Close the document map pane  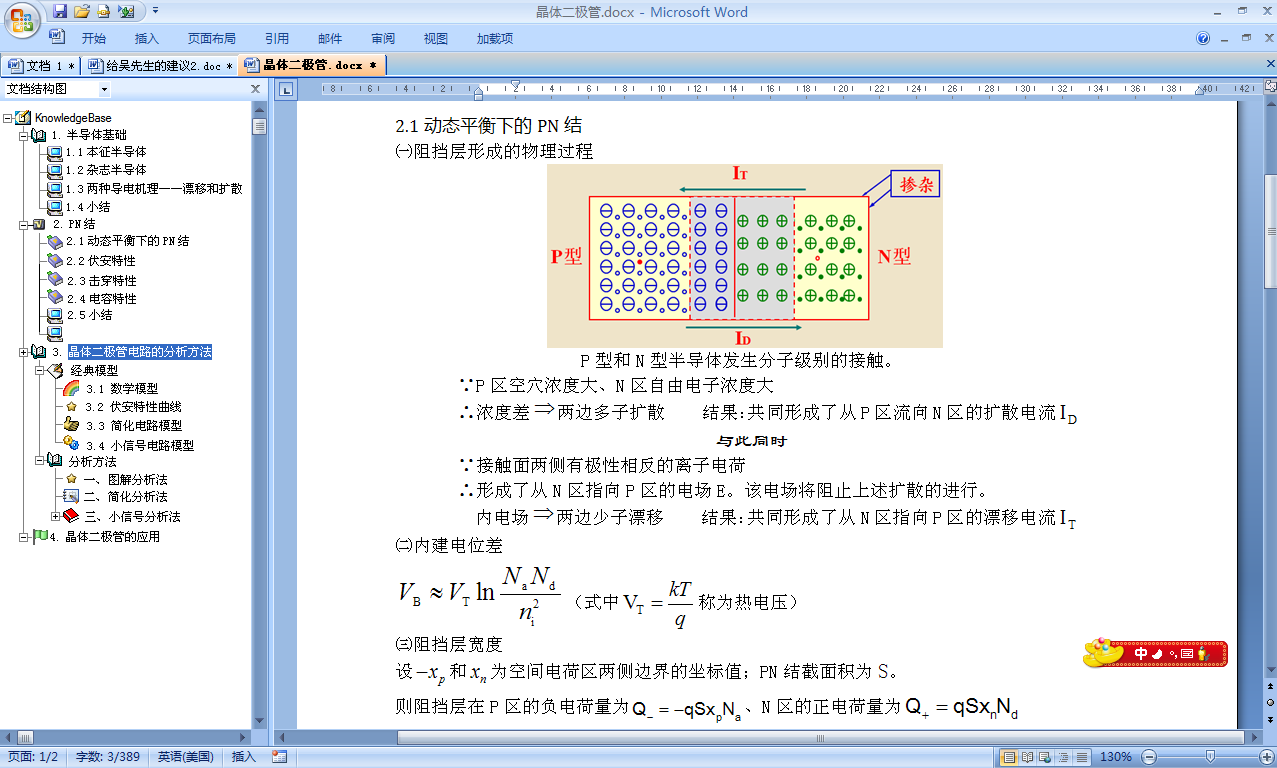click(x=255, y=89)
